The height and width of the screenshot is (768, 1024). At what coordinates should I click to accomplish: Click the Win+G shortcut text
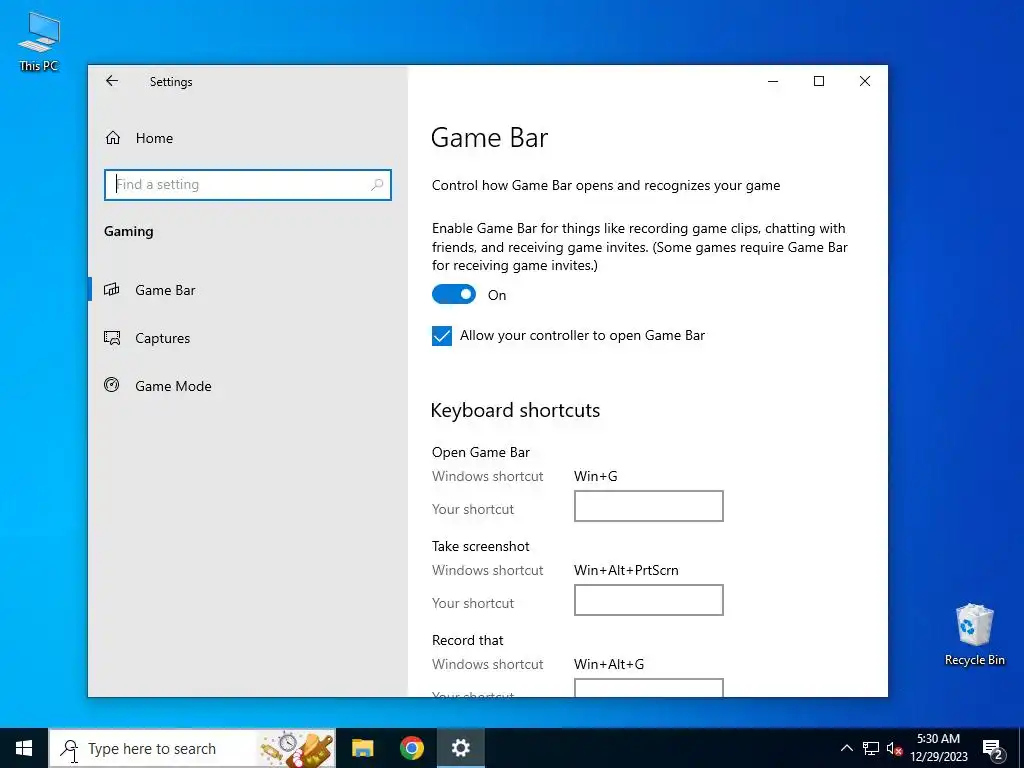(596, 476)
